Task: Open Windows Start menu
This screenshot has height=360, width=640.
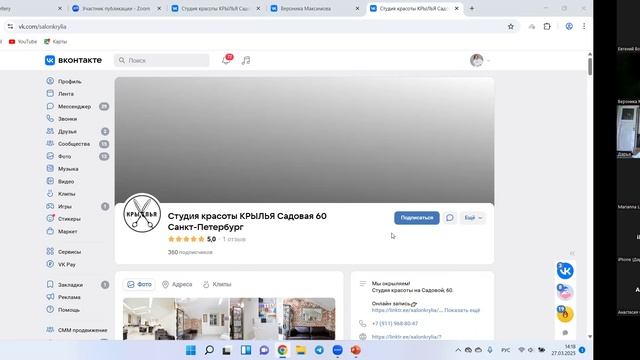Action: [191, 350]
